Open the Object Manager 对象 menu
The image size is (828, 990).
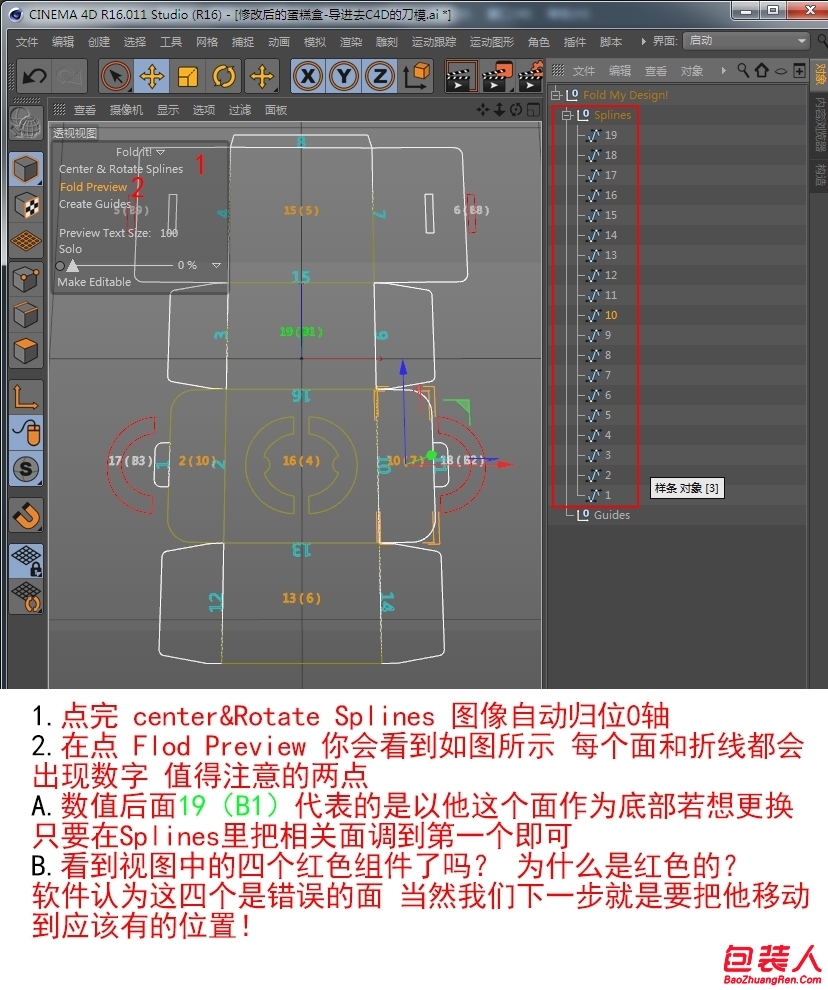692,71
